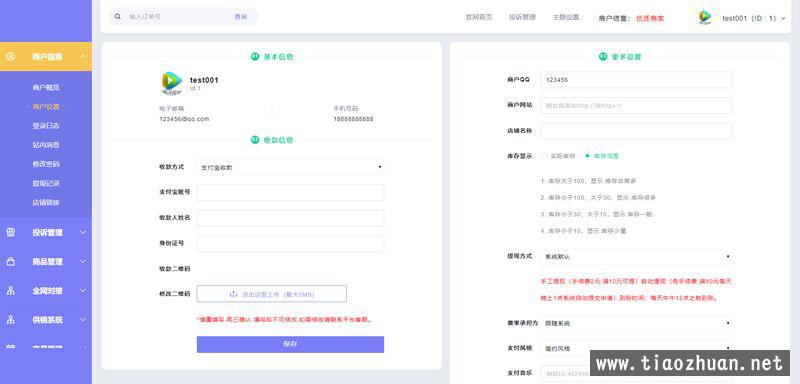Click the test001 profile avatar in 基本信息
This screenshot has width=800, height=384.
[x=172, y=83]
